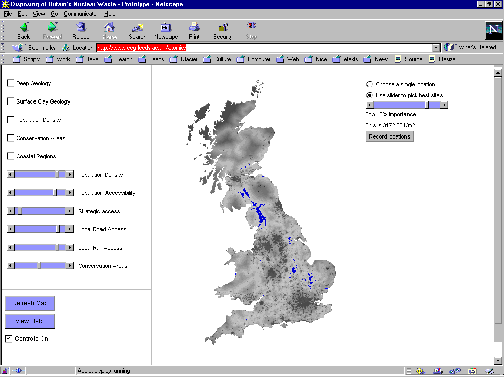Click right arrow of Conservation Areas slider

coord(70,265)
